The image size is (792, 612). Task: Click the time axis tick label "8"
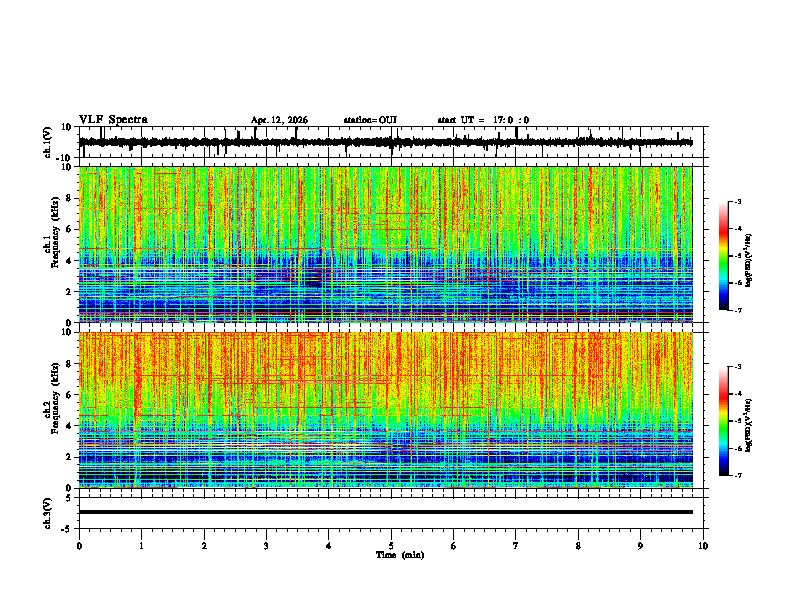[x=578, y=546]
